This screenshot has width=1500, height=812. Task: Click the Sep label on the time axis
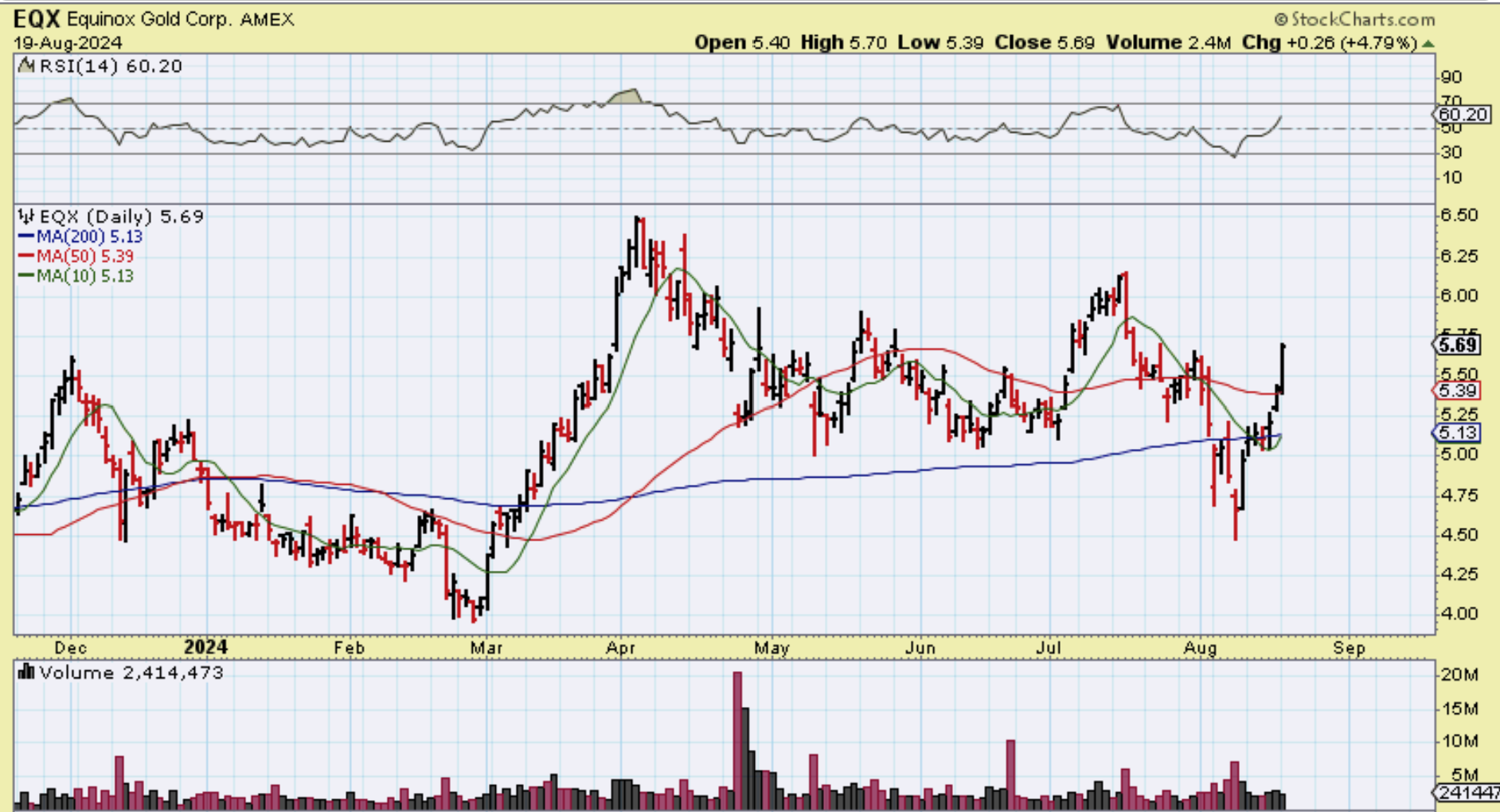click(1349, 648)
